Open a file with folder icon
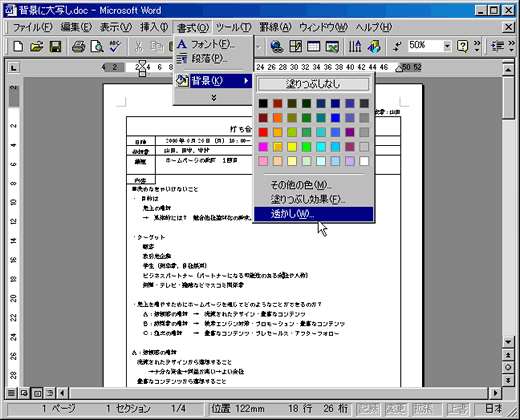Viewport: 520px width, 420px height. [x=37, y=46]
